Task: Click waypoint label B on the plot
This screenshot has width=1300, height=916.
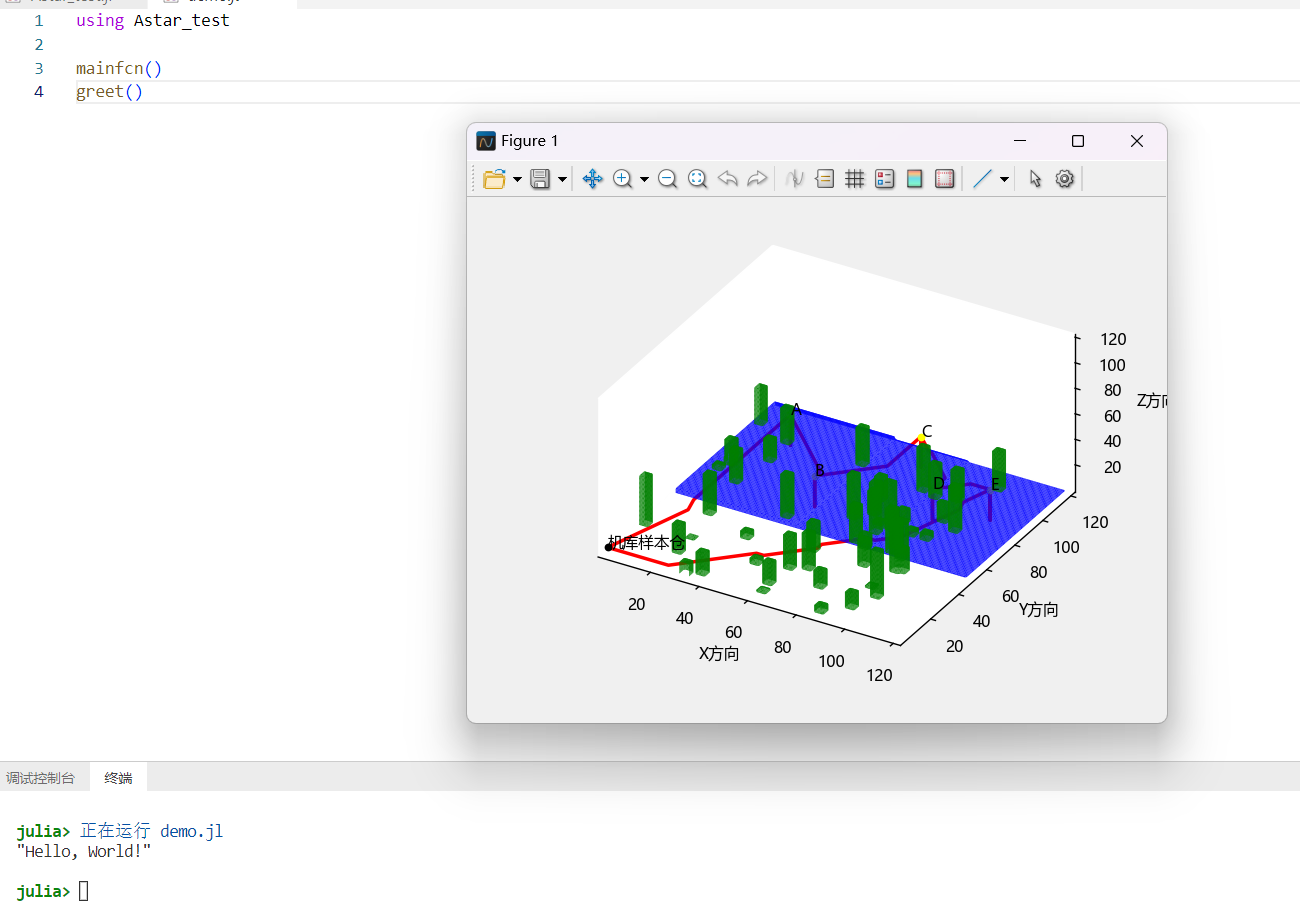Action: tap(820, 470)
